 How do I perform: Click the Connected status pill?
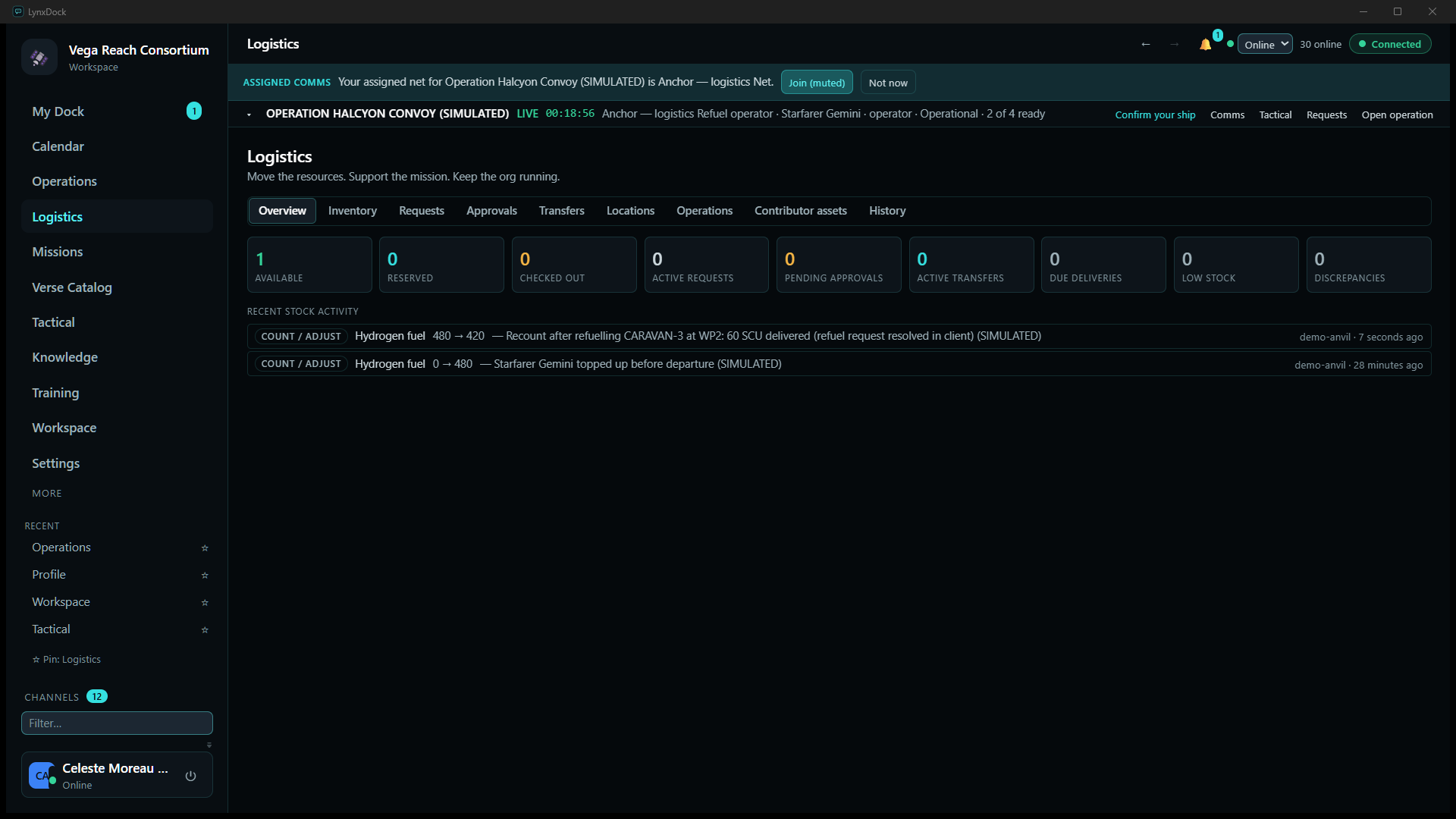click(1390, 44)
